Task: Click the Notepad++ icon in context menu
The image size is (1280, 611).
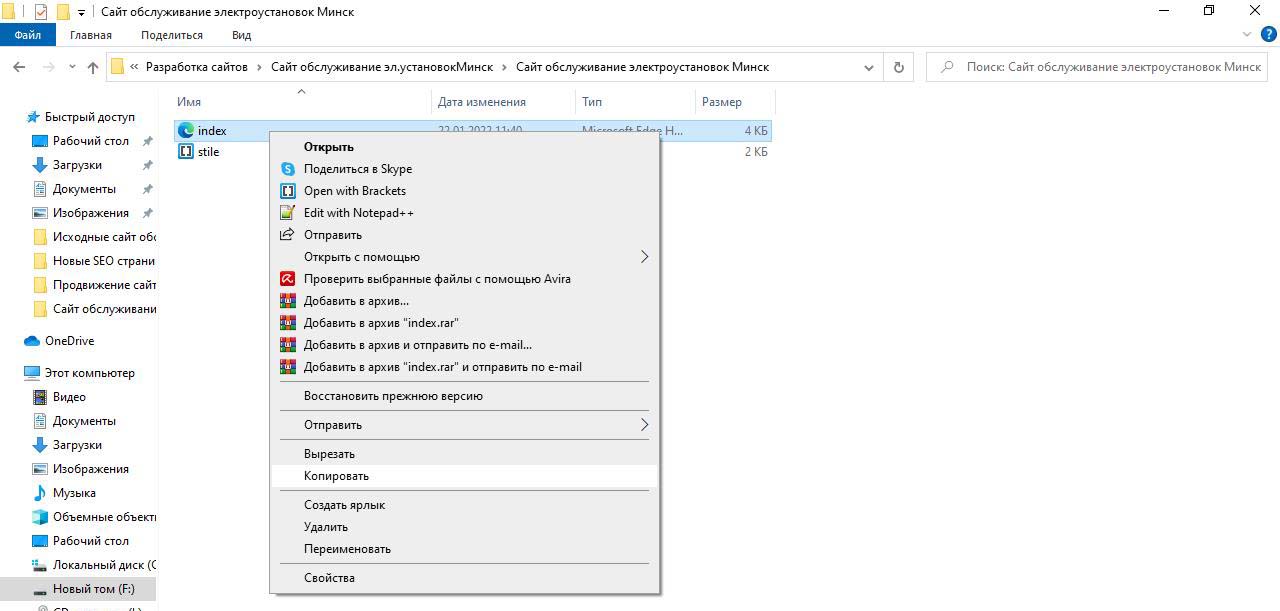Action: pyautogui.click(x=288, y=213)
